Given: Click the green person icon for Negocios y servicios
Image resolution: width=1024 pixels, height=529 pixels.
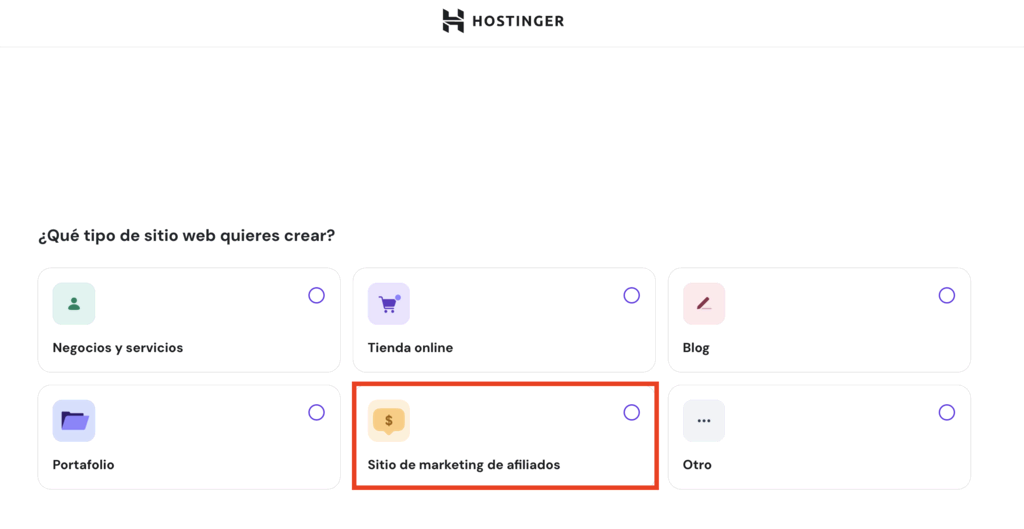Looking at the screenshot, I should (74, 304).
